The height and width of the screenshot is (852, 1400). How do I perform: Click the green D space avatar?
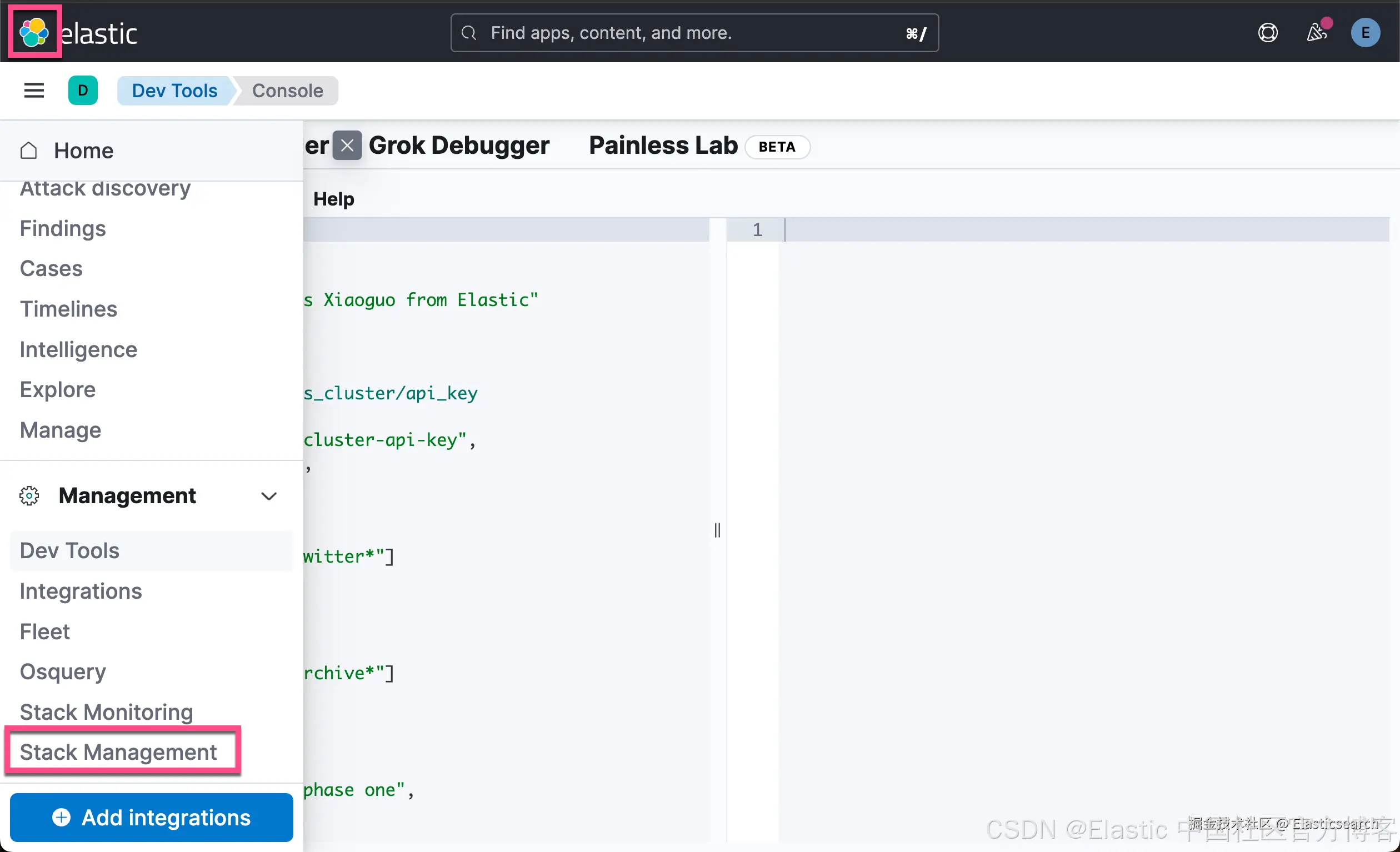click(83, 91)
